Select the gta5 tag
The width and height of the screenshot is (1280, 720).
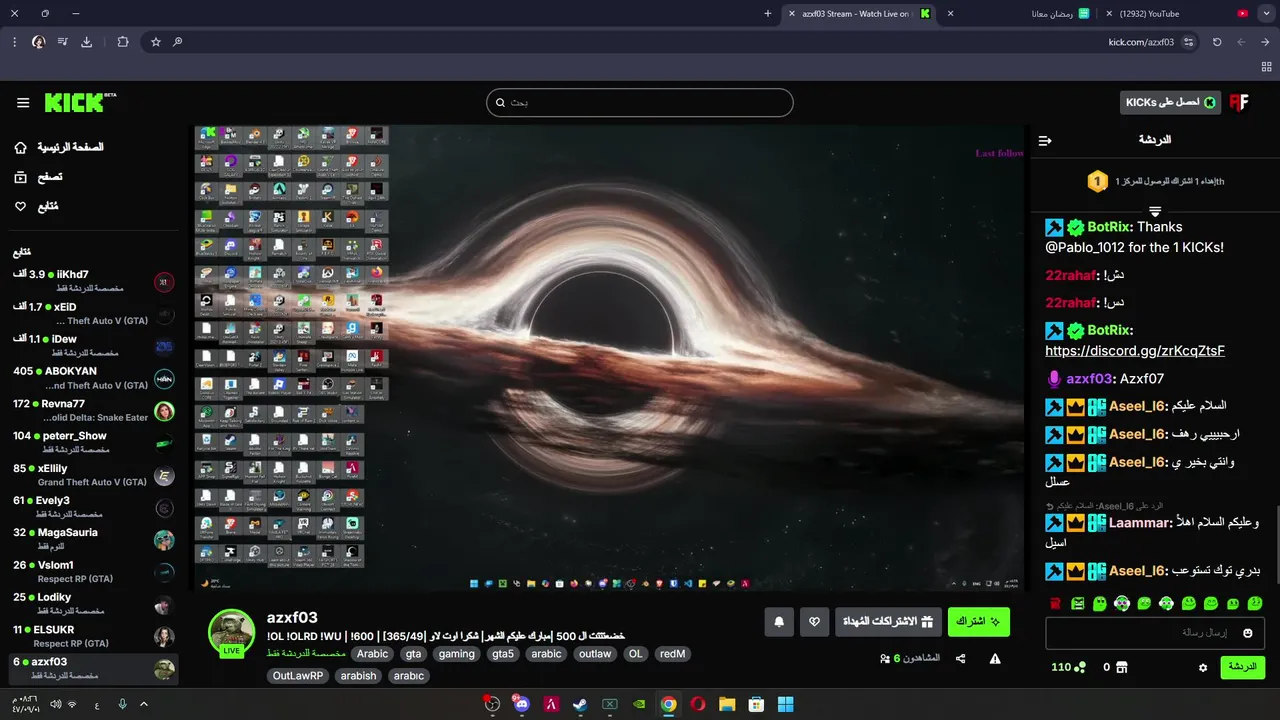point(503,654)
